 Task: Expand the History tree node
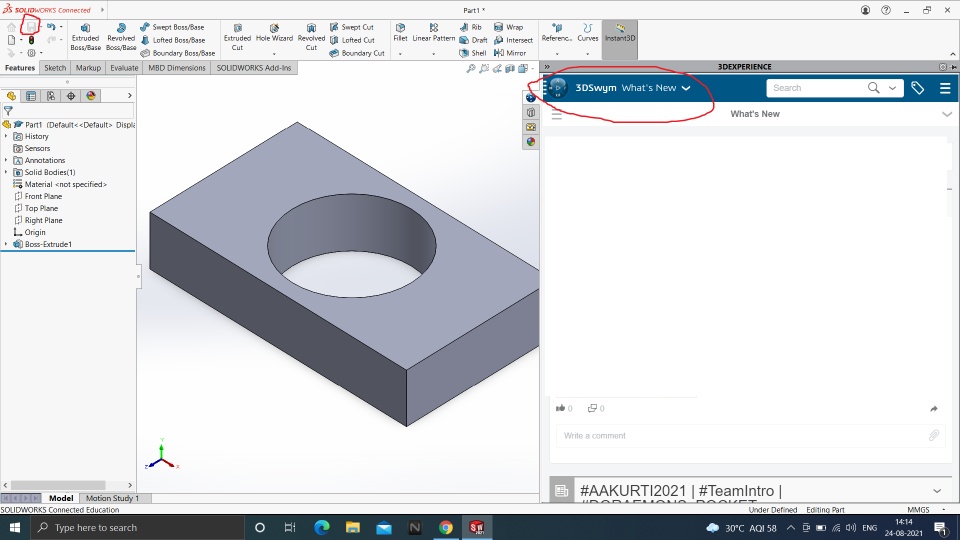tap(6, 137)
